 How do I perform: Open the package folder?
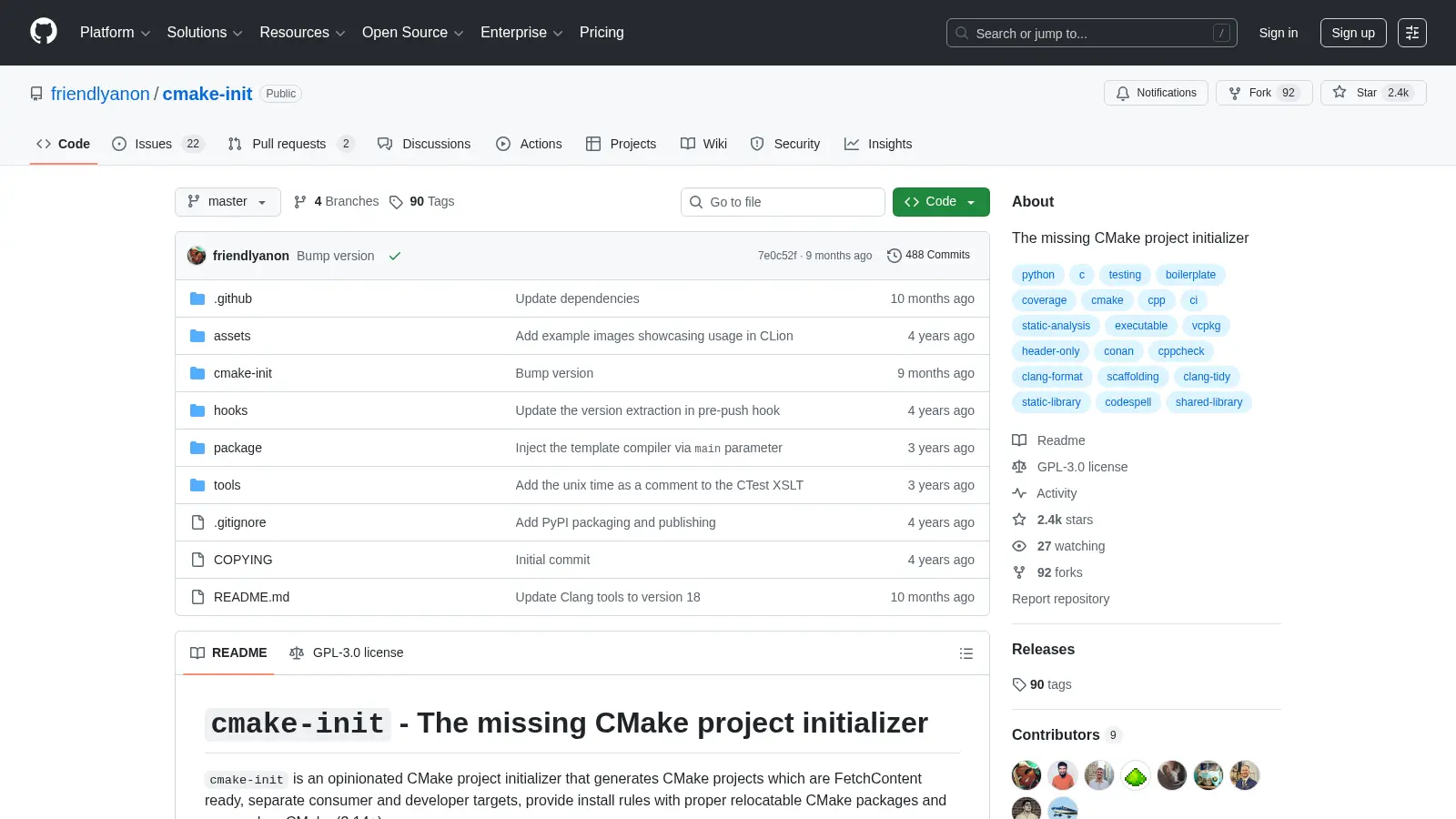[238, 448]
